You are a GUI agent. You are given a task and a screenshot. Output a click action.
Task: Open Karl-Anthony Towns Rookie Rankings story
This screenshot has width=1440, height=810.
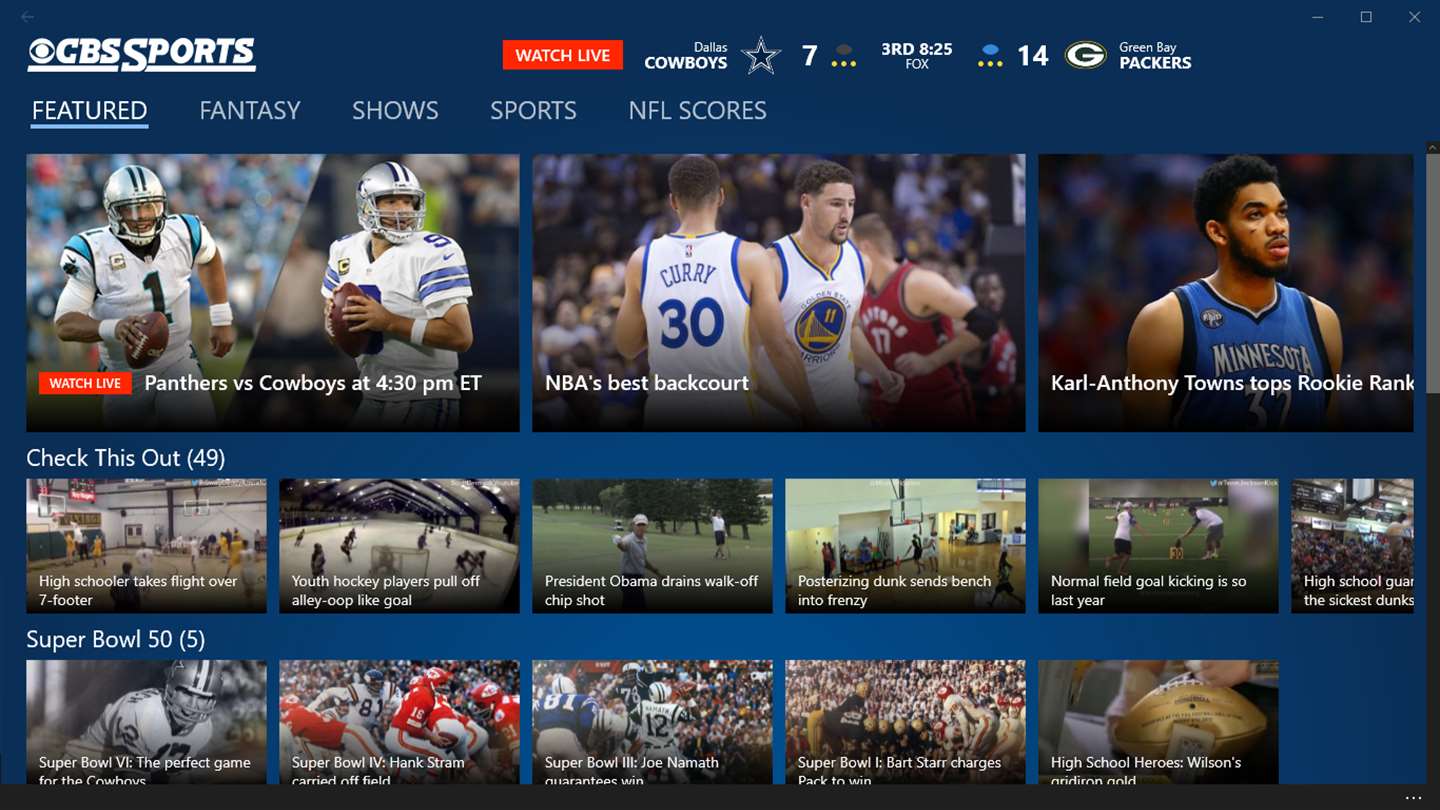pos(1226,293)
